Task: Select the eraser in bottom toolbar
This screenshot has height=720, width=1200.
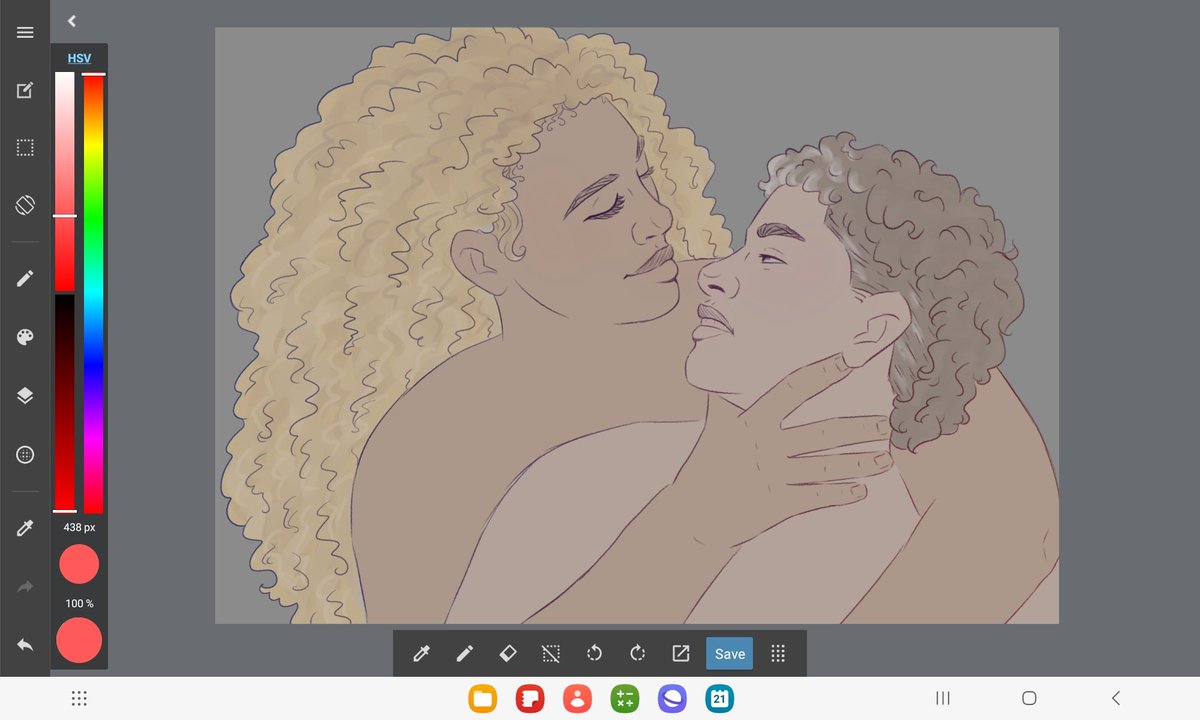Action: point(507,654)
